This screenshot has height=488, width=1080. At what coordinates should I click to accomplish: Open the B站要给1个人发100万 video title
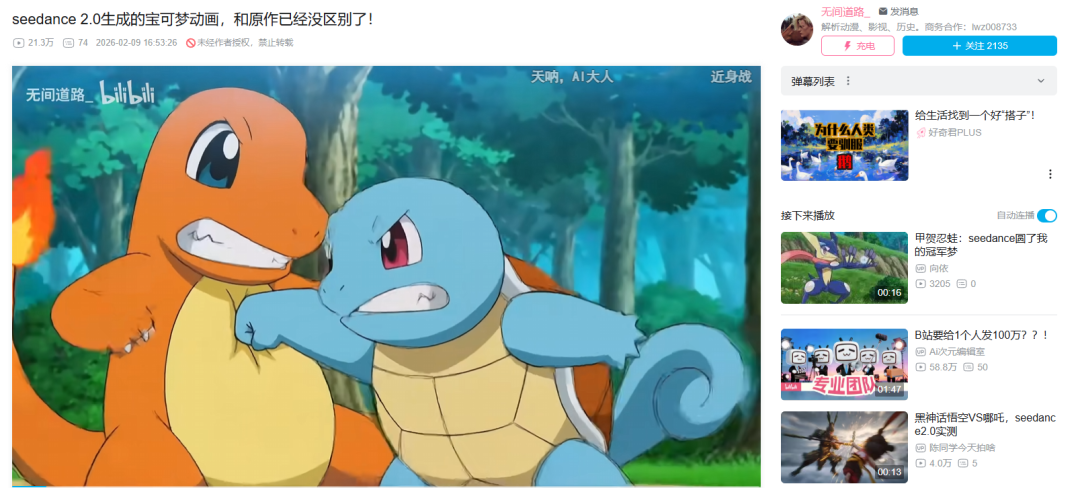coord(981,335)
